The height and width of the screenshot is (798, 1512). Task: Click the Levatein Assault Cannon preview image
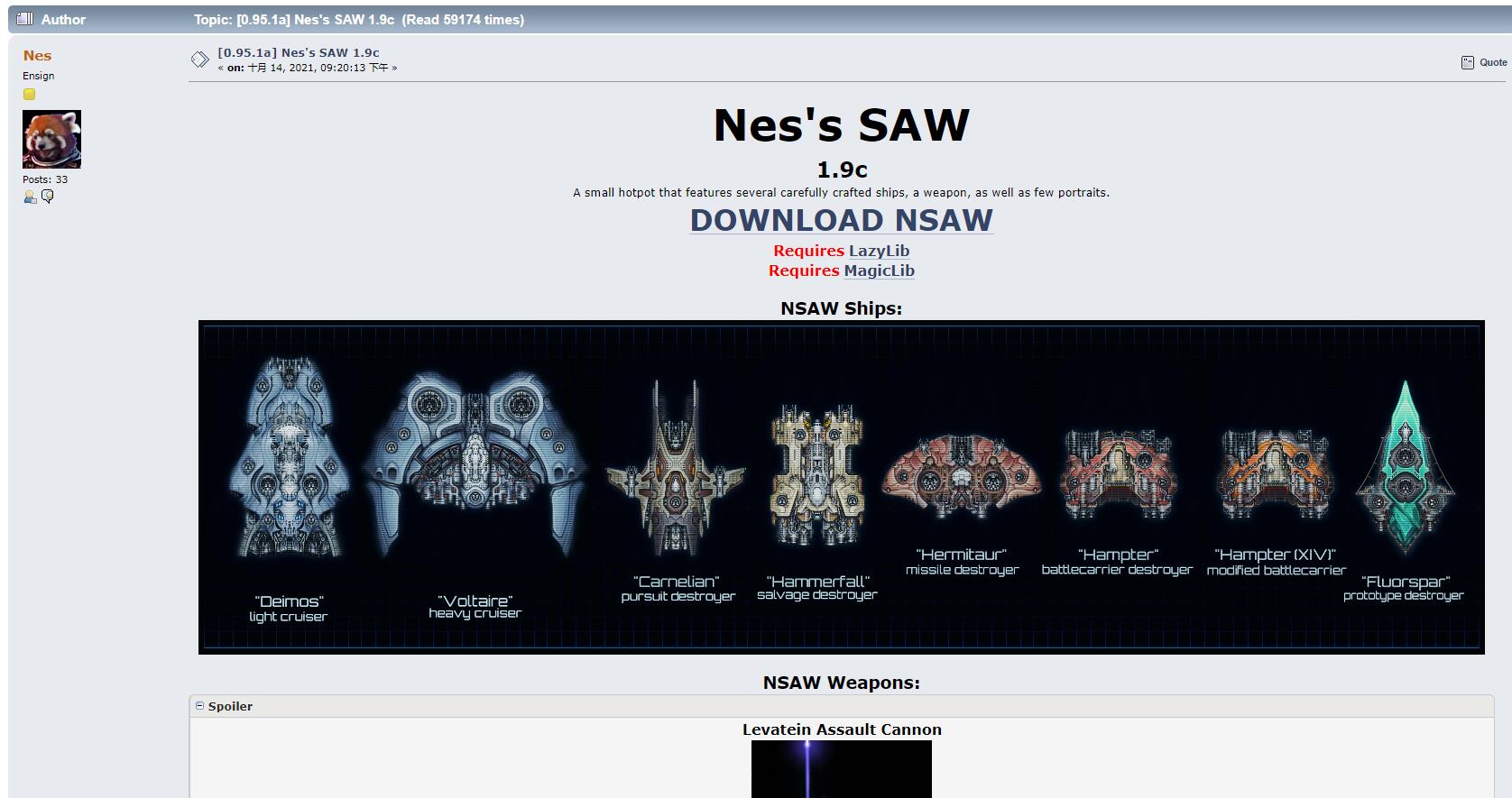click(841, 768)
